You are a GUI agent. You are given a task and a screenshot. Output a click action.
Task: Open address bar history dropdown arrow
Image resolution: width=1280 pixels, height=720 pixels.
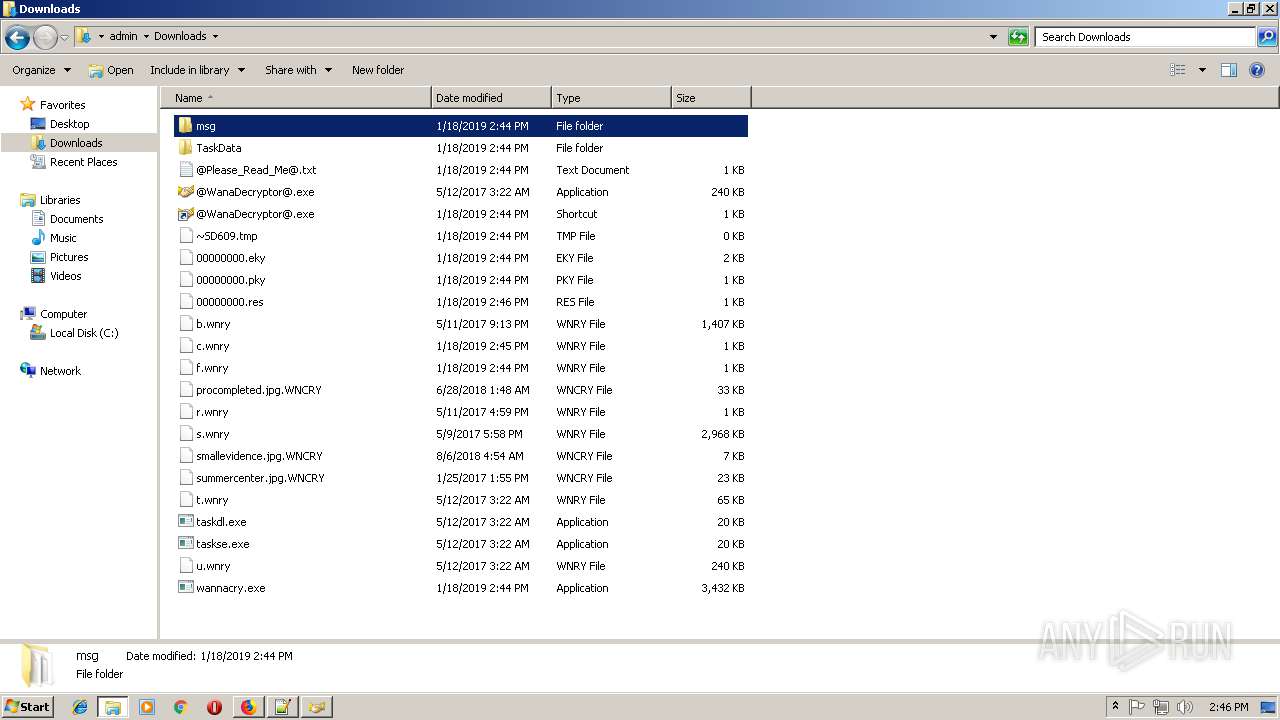point(993,37)
